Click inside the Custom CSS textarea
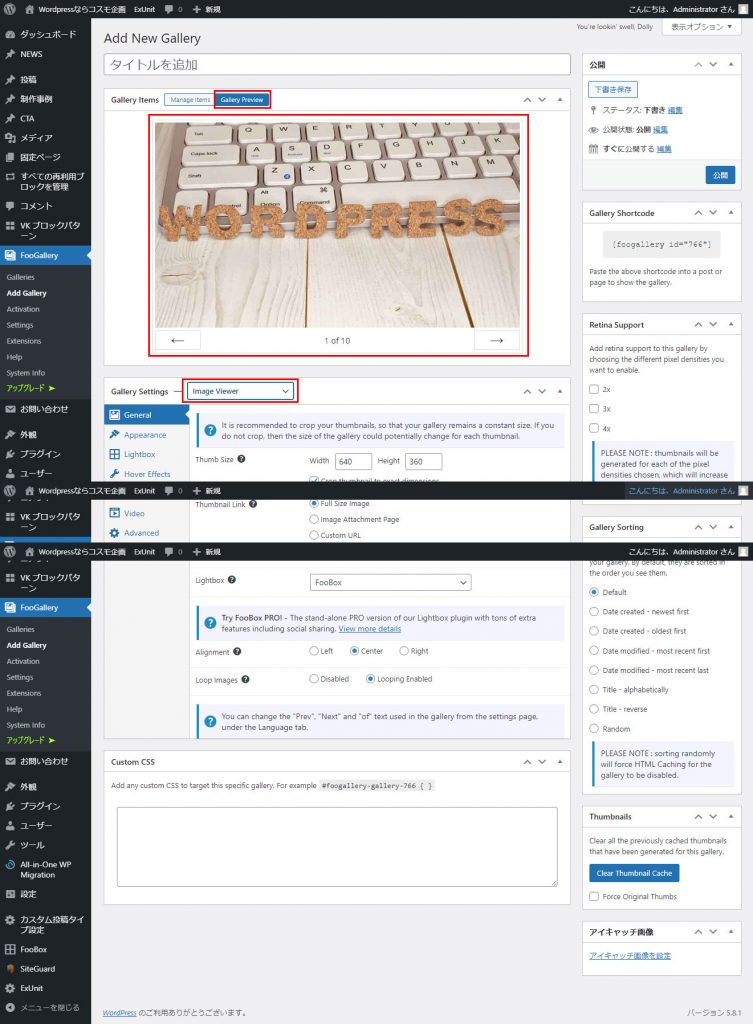 [336, 846]
